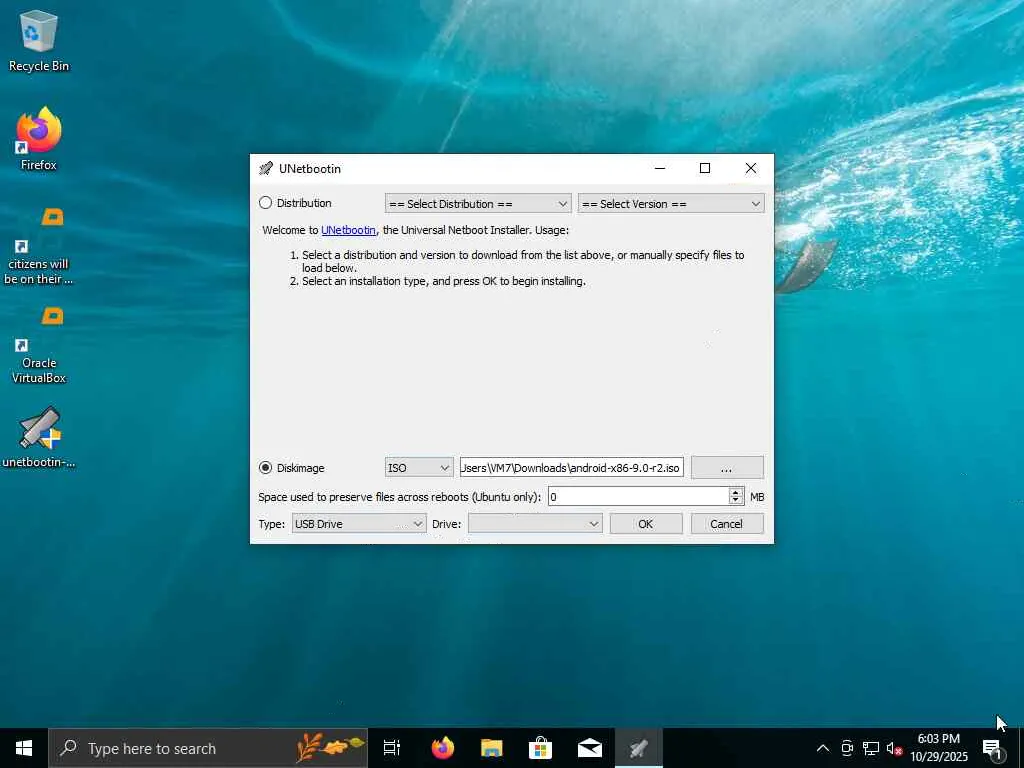Click the muted volume tray icon
This screenshot has width=1024, height=768.
point(894,748)
